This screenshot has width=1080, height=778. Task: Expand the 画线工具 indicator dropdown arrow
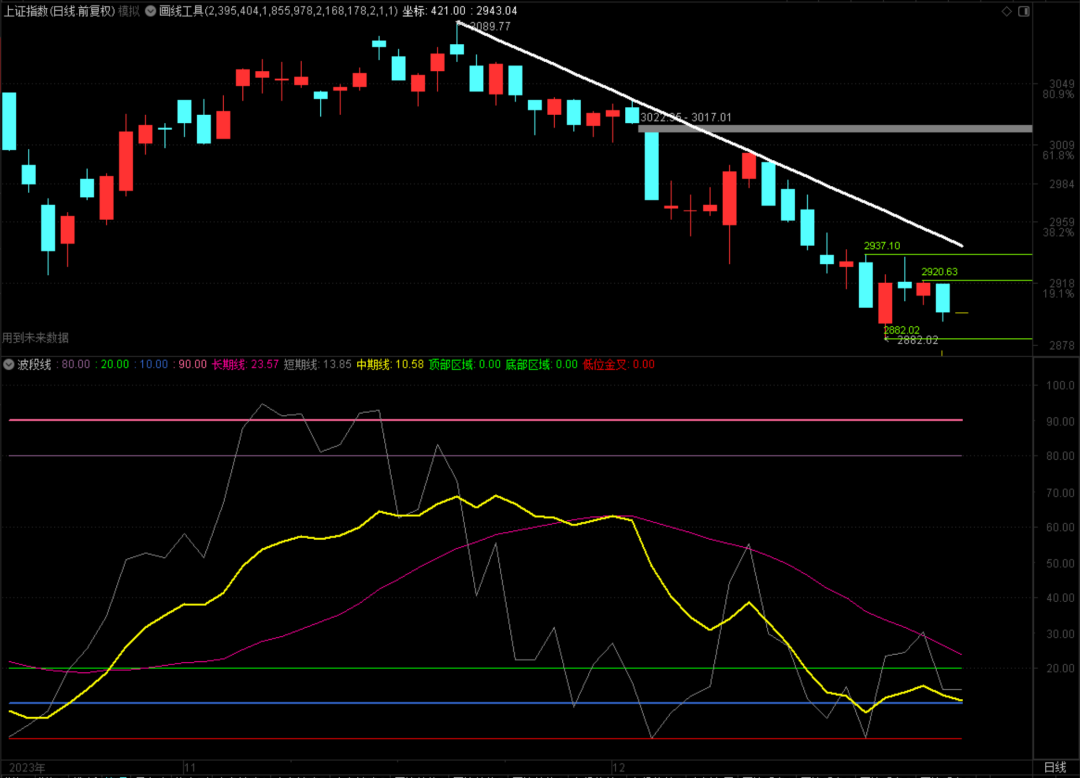(150, 11)
